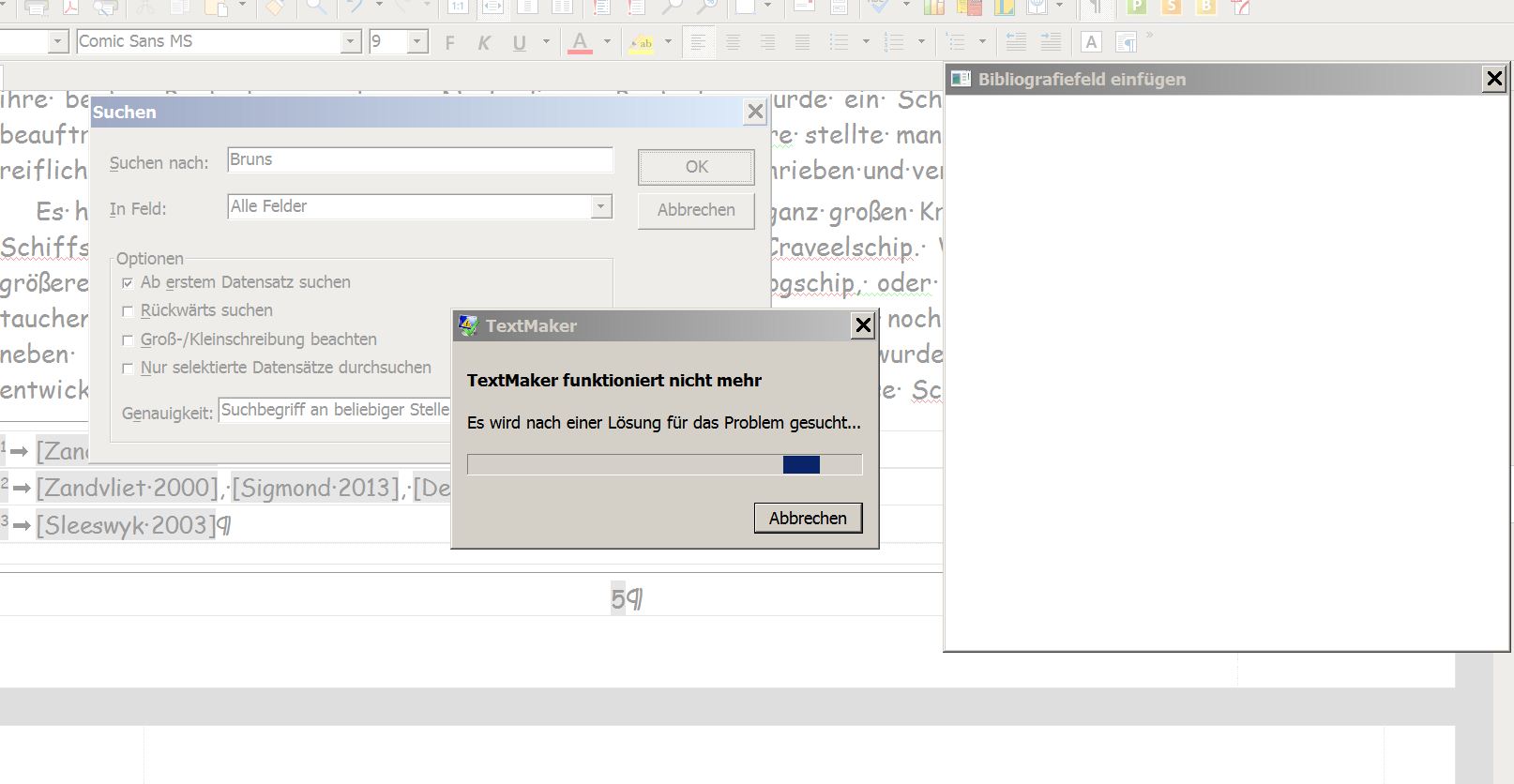The height and width of the screenshot is (784, 1514).
Task: Click the red PDF export icon
Action: click(x=71, y=7)
